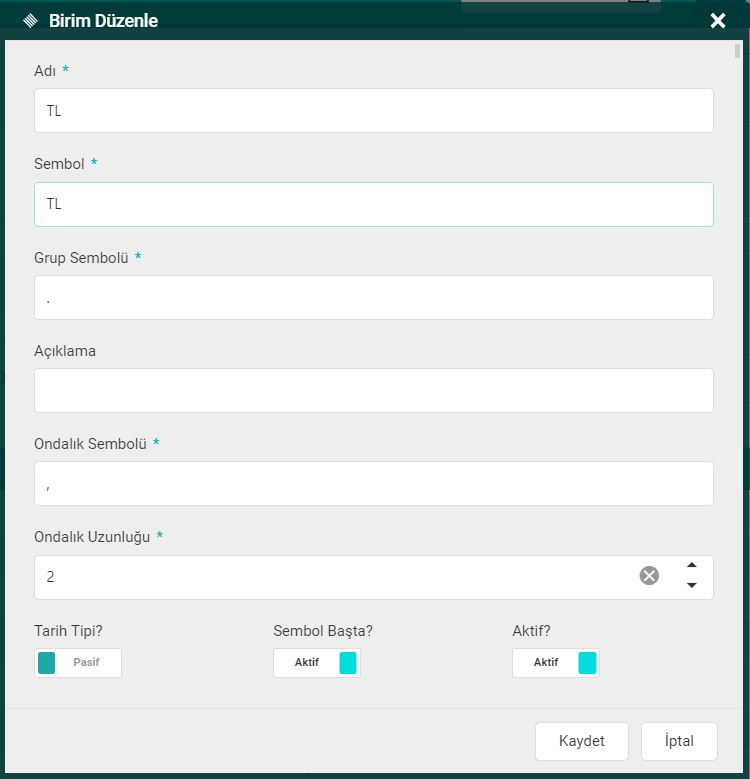Click the empty Açıklama field
Image resolution: width=750 pixels, height=779 pixels.
click(373, 390)
